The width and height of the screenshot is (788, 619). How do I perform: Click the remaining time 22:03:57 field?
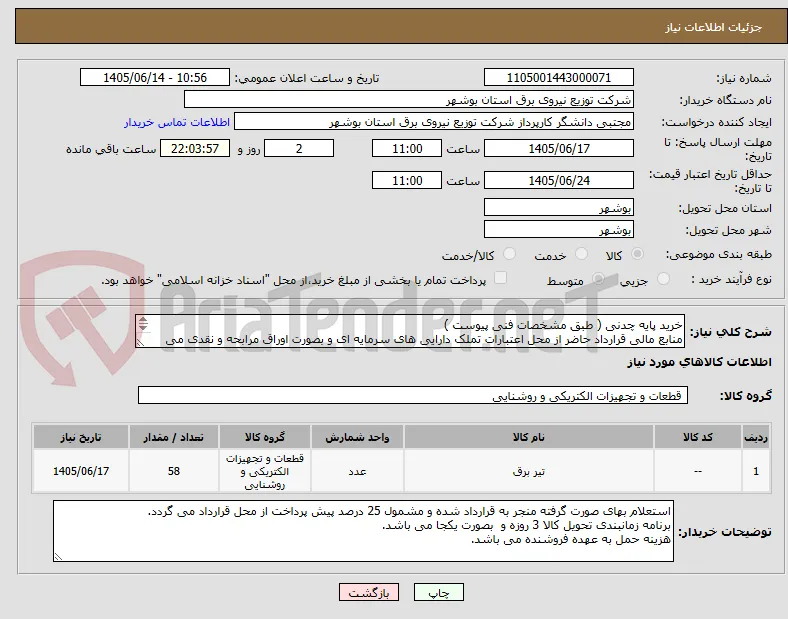click(x=195, y=149)
